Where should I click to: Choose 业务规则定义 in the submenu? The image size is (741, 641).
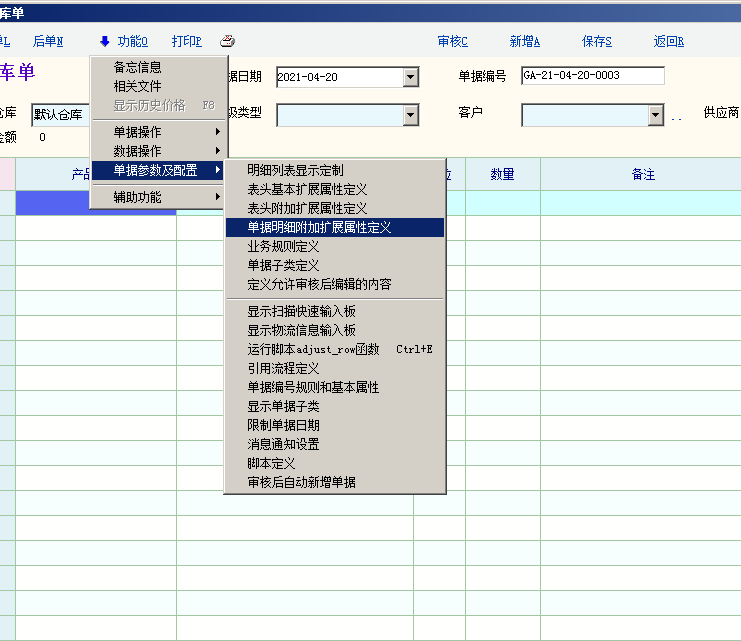click(283, 247)
